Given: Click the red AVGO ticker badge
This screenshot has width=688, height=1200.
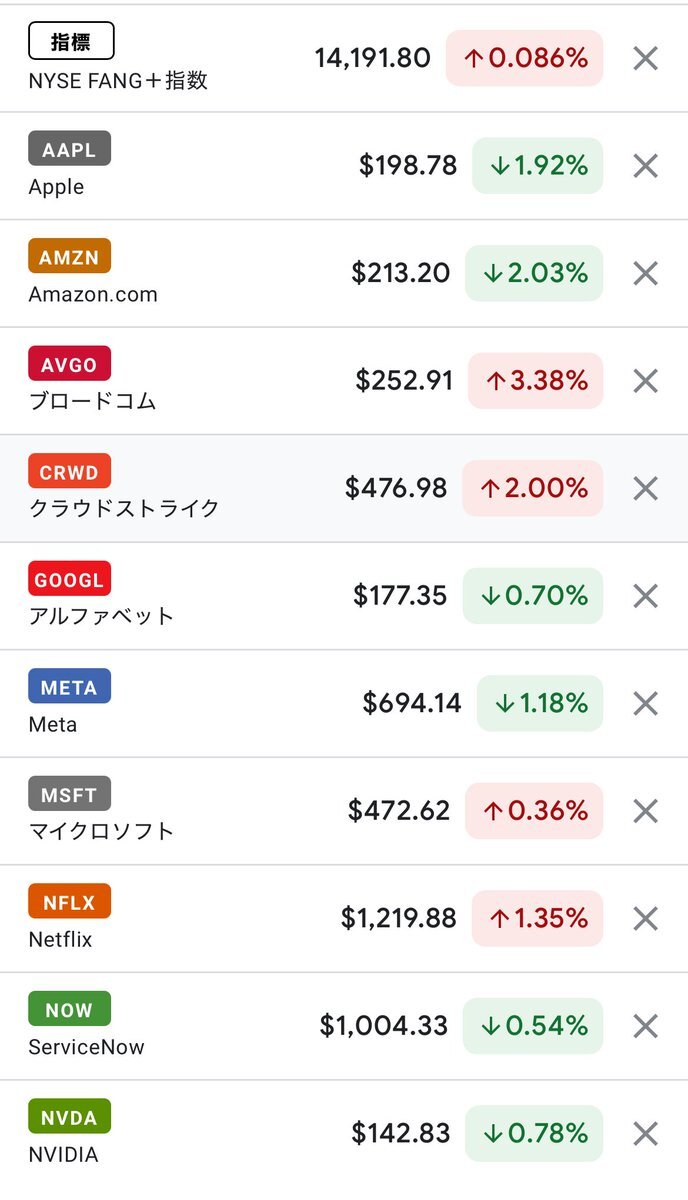Looking at the screenshot, I should tap(69, 364).
